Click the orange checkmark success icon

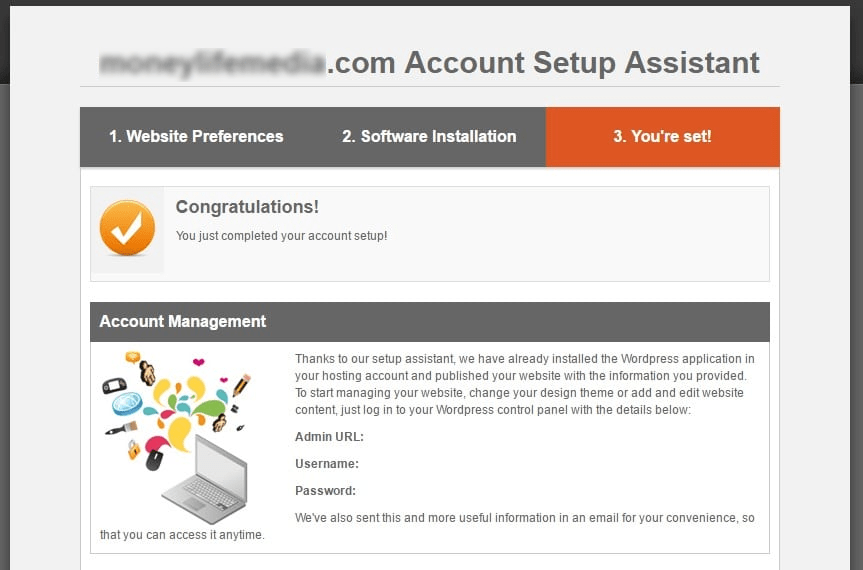coord(127,227)
